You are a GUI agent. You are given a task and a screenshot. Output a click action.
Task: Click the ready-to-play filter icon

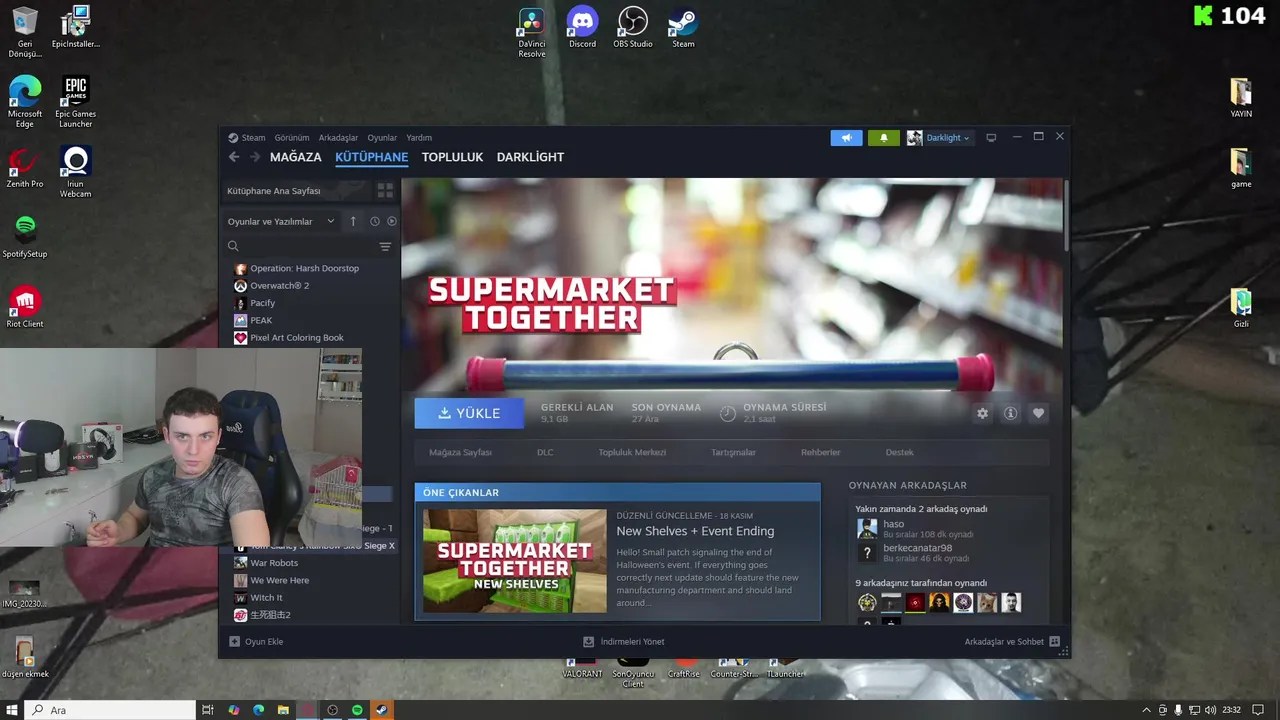392,221
